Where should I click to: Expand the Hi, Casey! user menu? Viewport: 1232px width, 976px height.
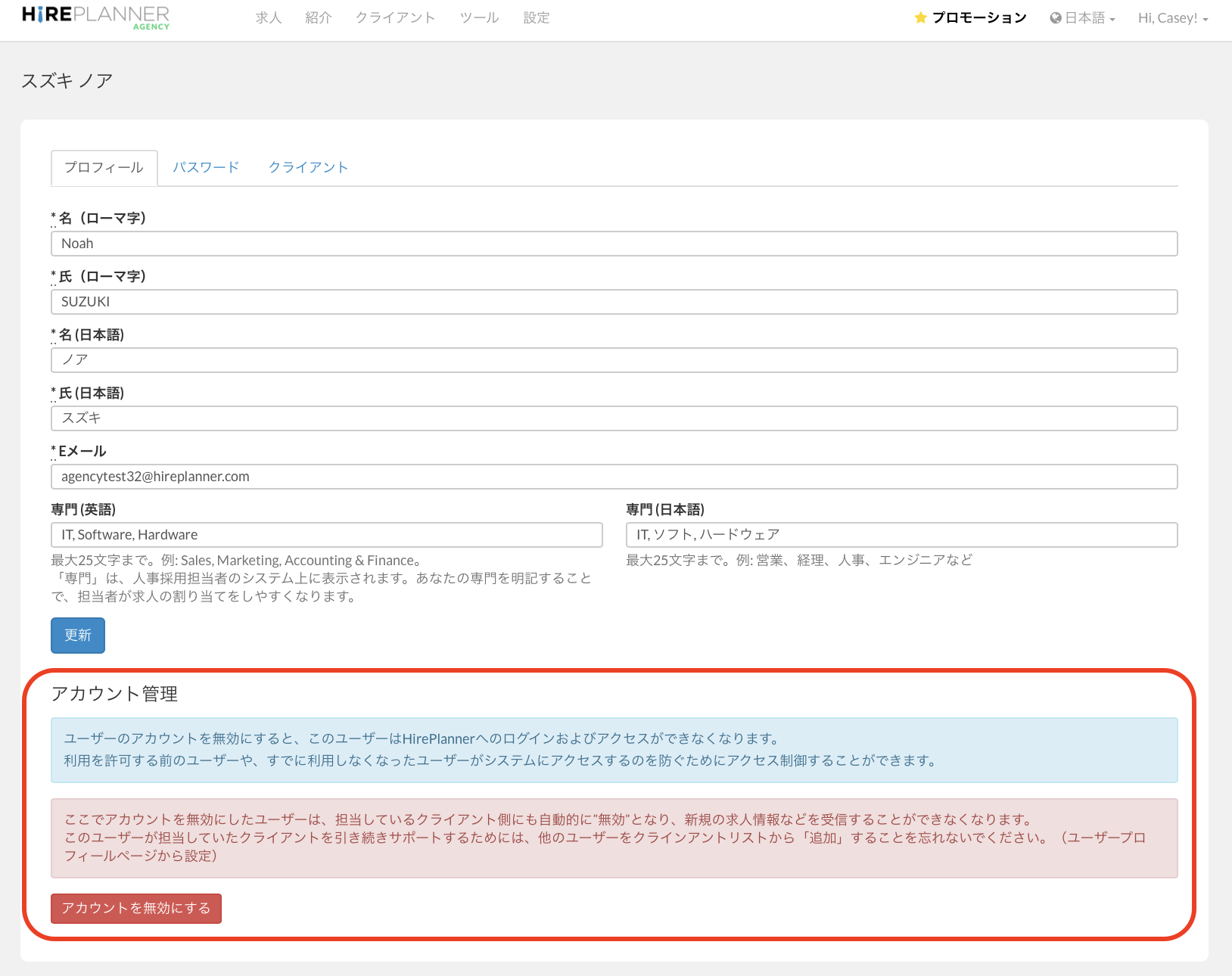pos(1172,18)
